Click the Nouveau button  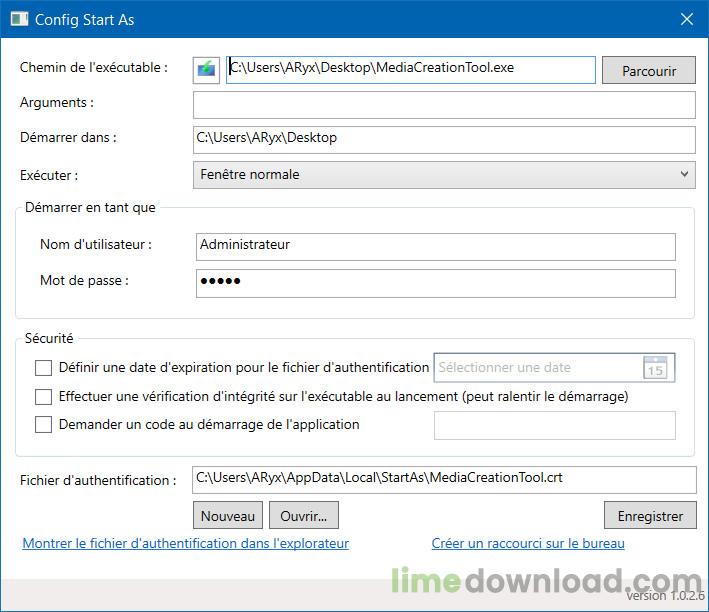click(228, 516)
